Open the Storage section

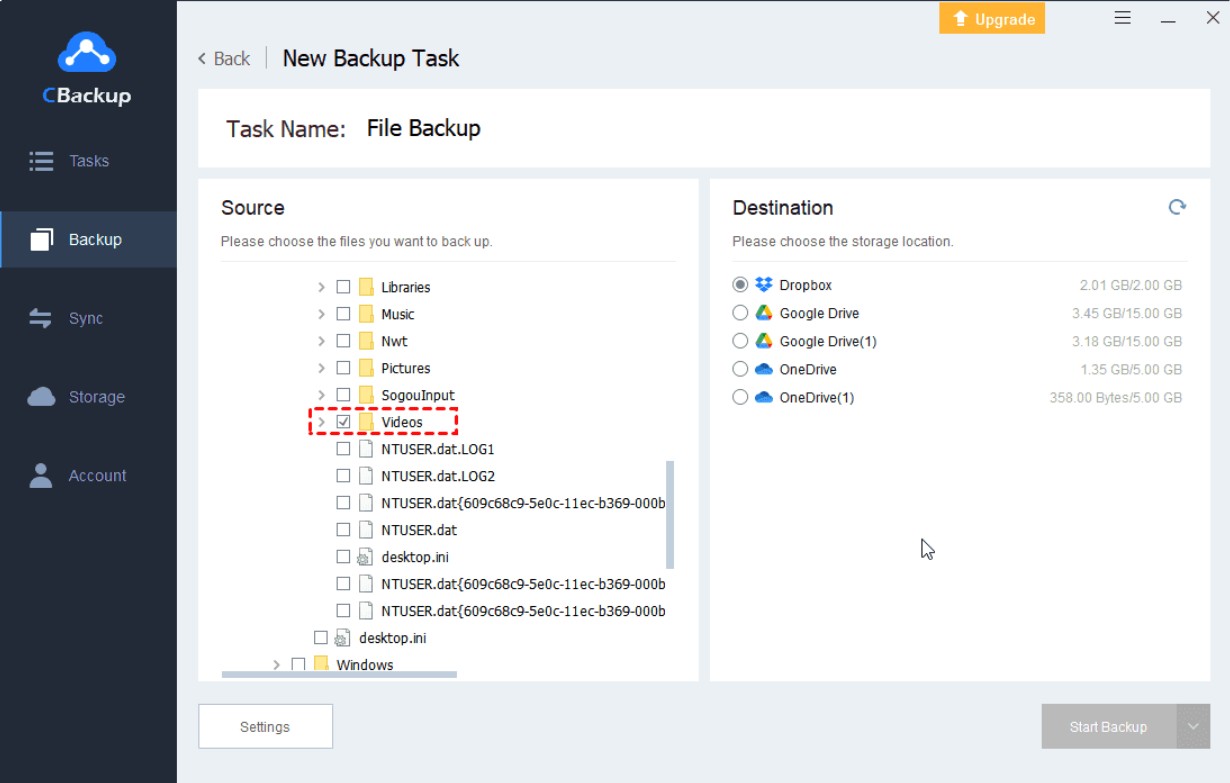[x=88, y=397]
